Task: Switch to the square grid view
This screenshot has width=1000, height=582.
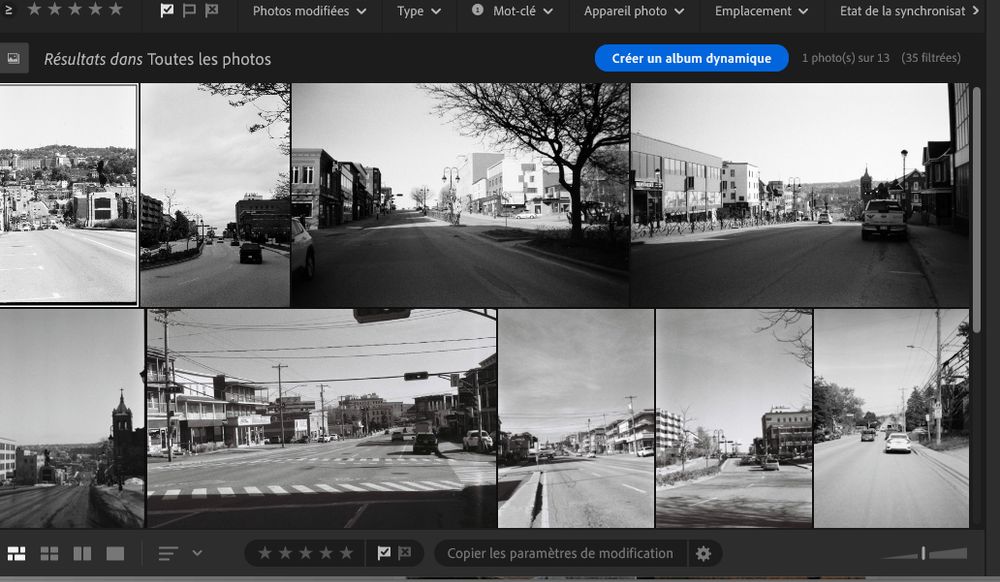Action: coord(49,553)
